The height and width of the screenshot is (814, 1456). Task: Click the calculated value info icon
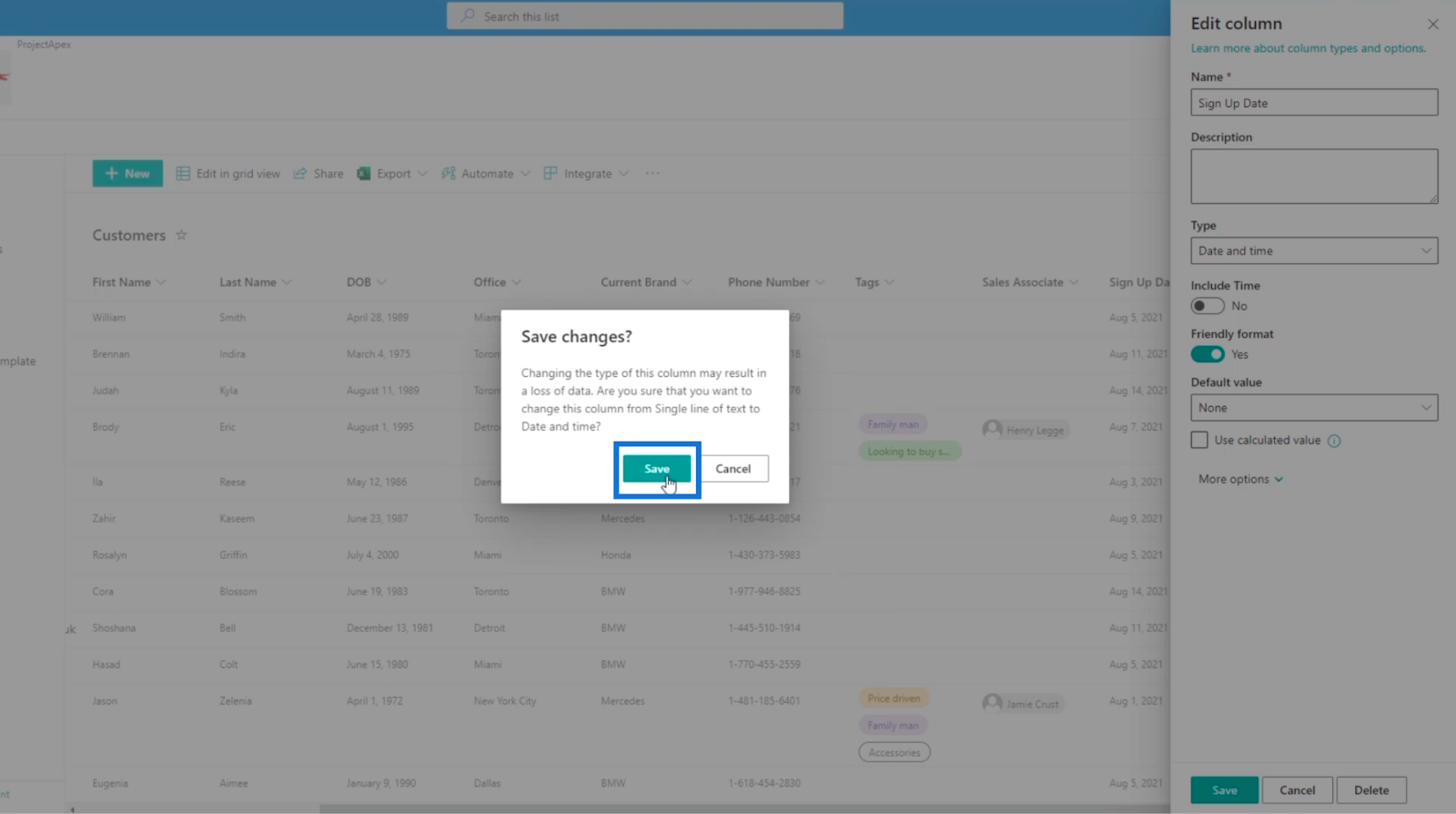[x=1334, y=441]
